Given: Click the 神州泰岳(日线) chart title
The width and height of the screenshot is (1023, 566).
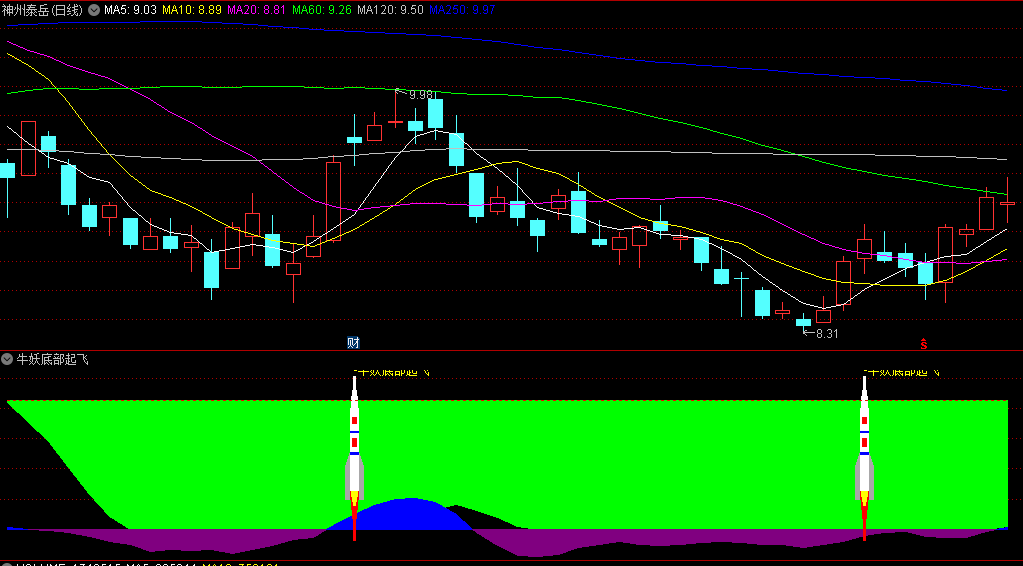Looking at the screenshot, I should (44, 10).
